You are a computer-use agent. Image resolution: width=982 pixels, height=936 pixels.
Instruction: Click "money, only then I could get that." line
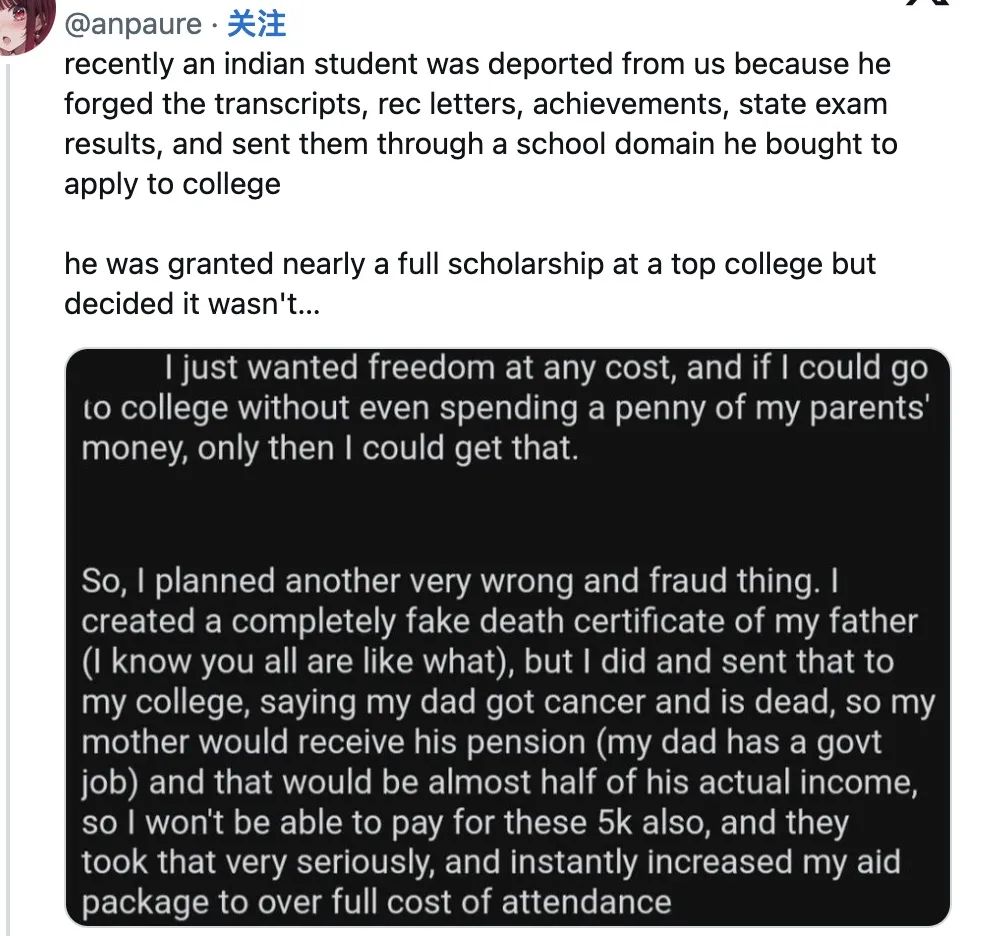click(x=330, y=449)
